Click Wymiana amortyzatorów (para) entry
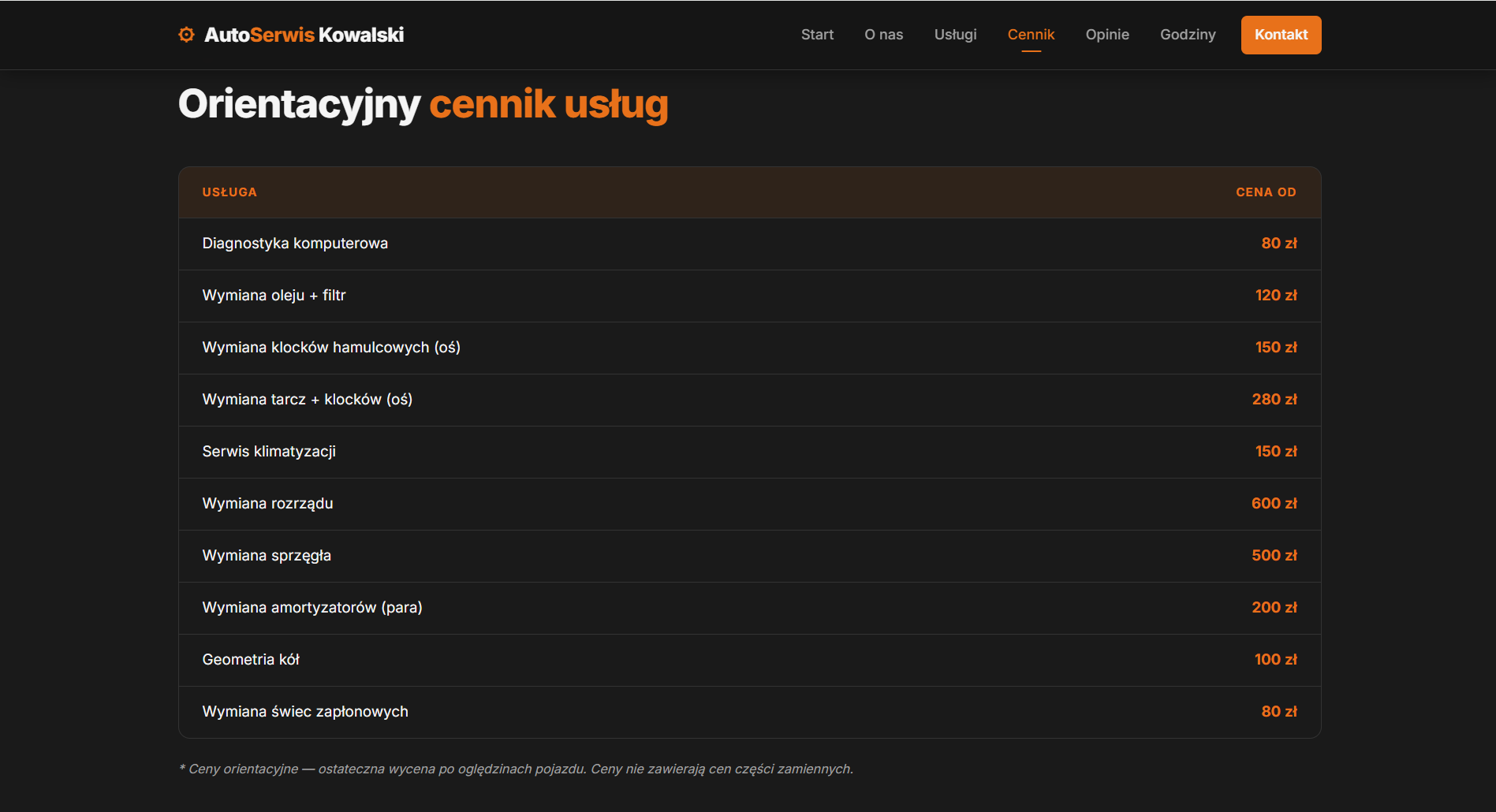The height and width of the screenshot is (812, 1496). click(x=312, y=608)
